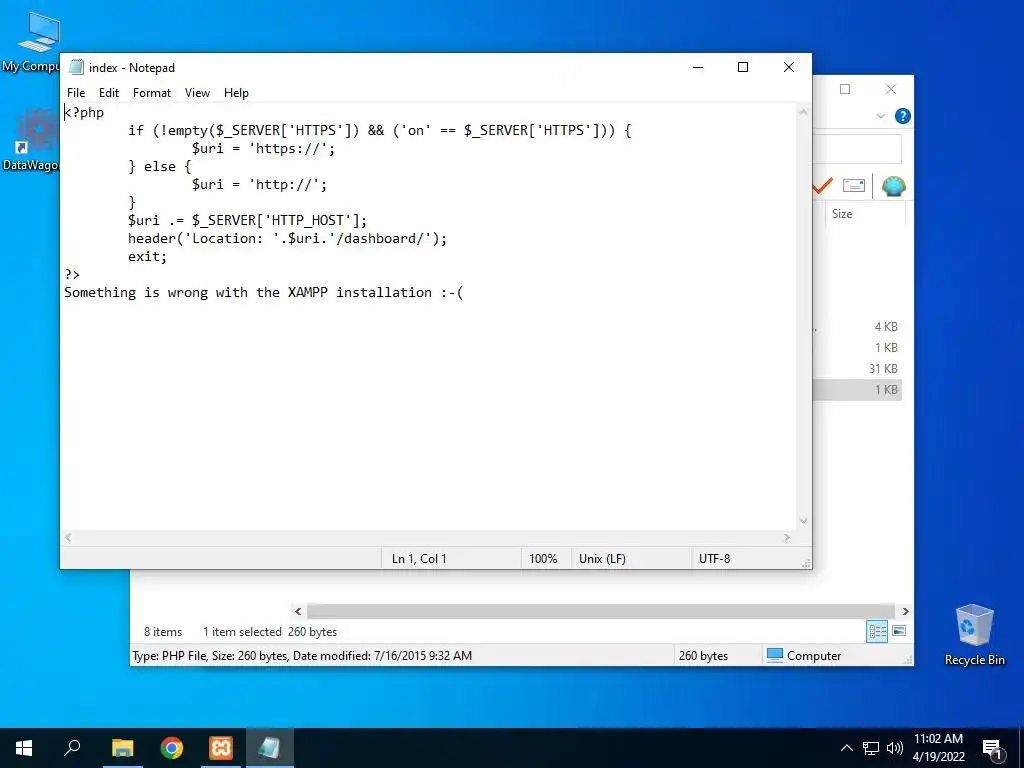Click the highlighted 1 KB file row

(857, 389)
